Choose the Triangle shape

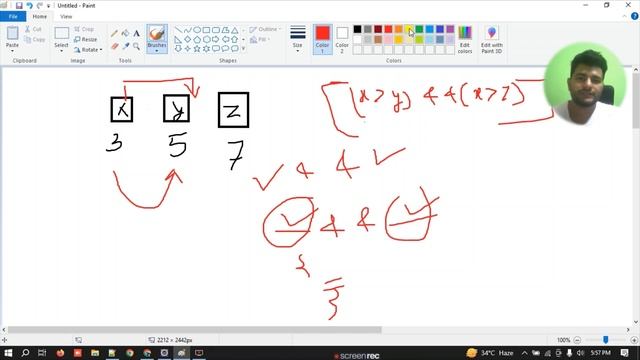point(235,30)
